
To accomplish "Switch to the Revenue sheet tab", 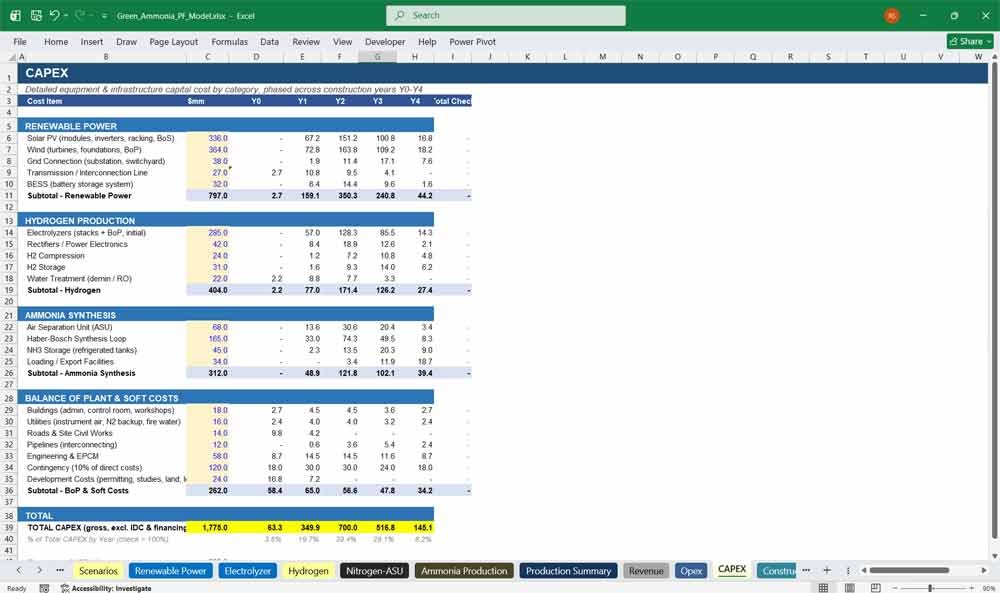I will click(x=646, y=571).
